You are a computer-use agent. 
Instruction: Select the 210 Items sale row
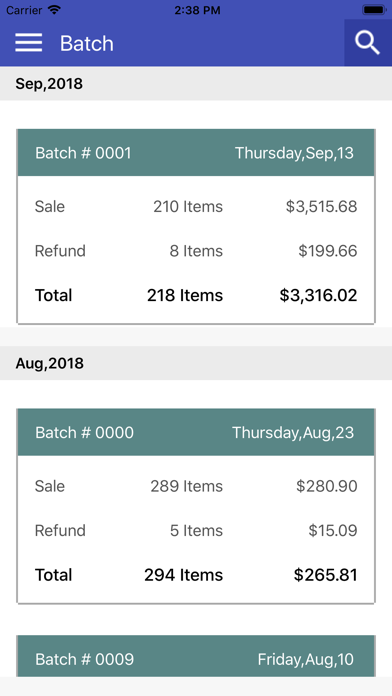pyautogui.click(x=196, y=206)
